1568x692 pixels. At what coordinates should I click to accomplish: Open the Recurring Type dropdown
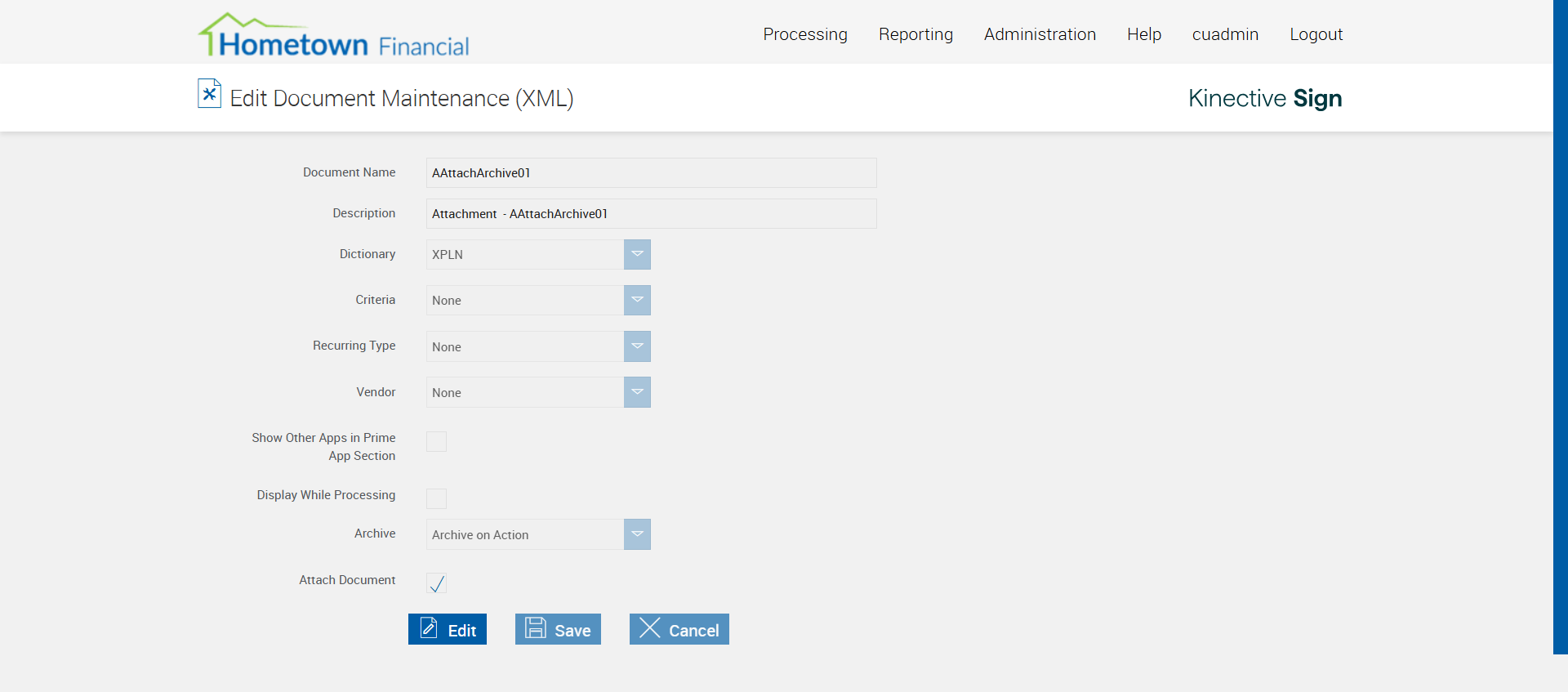click(x=637, y=346)
